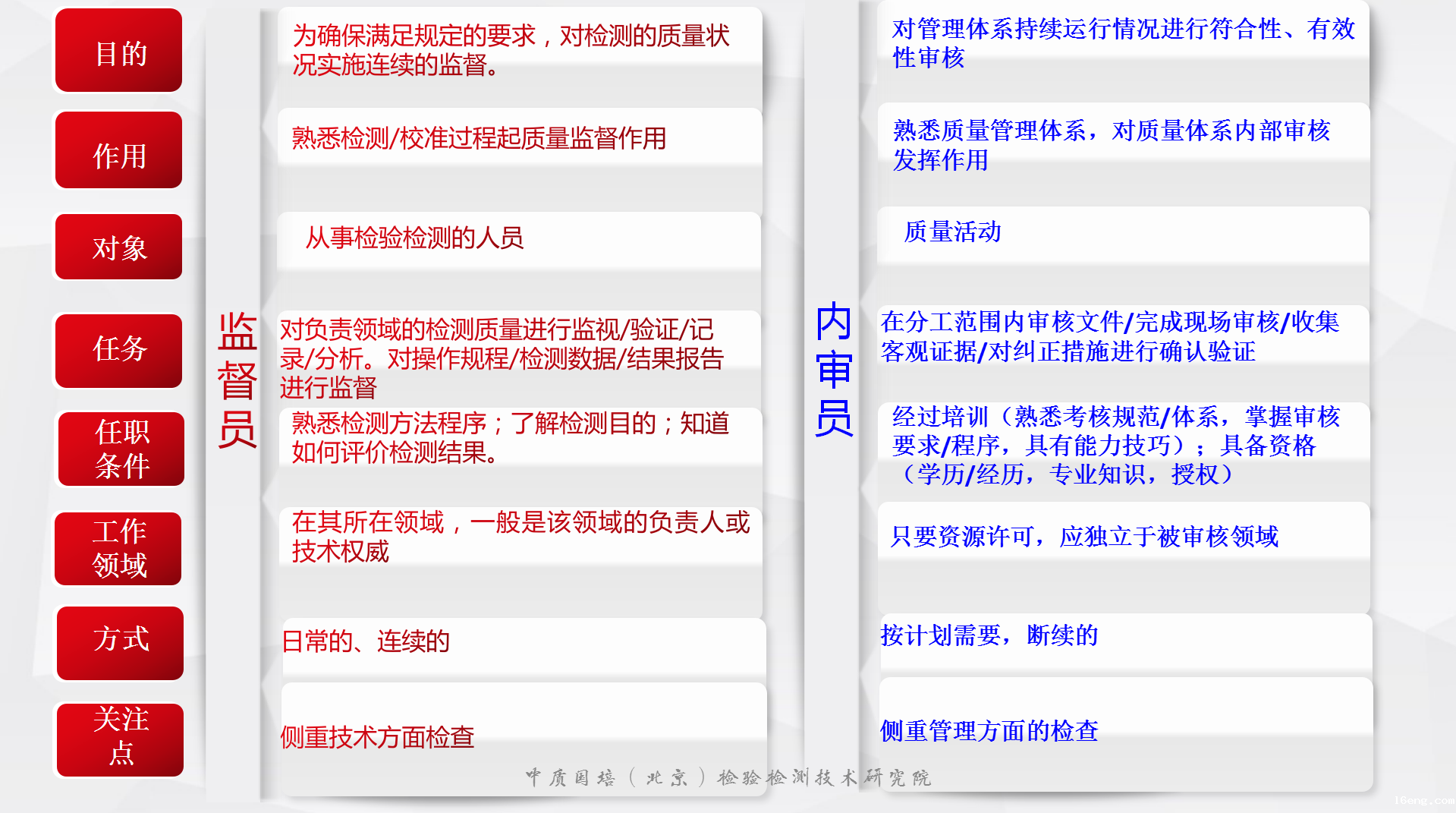Viewport: 1456px width, 813px height.
Task: Click the 中质国培 watermark text
Action: 728,777
